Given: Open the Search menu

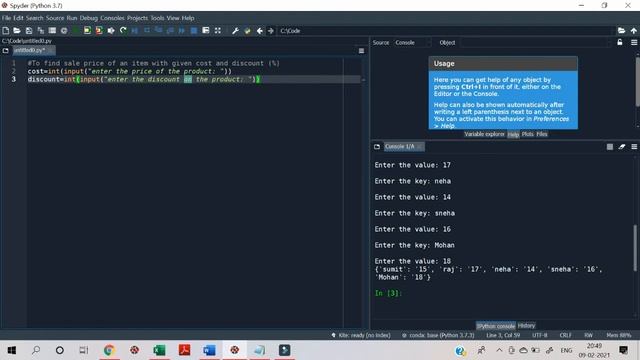Looking at the screenshot, I should pos(35,18).
